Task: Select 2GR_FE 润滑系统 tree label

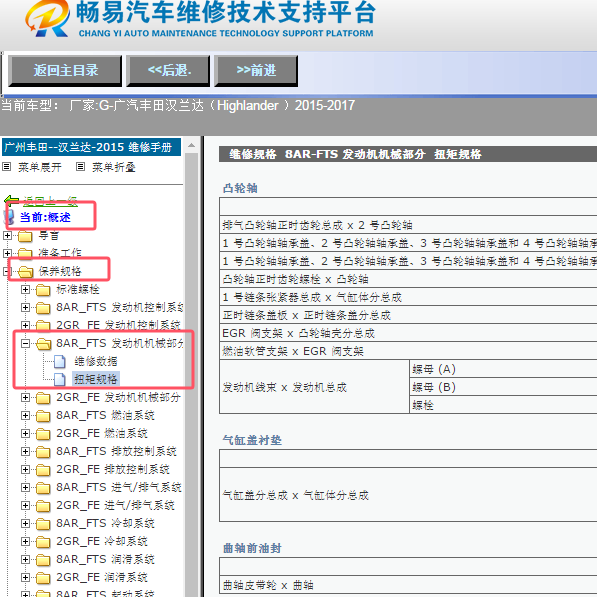Action: (102, 577)
